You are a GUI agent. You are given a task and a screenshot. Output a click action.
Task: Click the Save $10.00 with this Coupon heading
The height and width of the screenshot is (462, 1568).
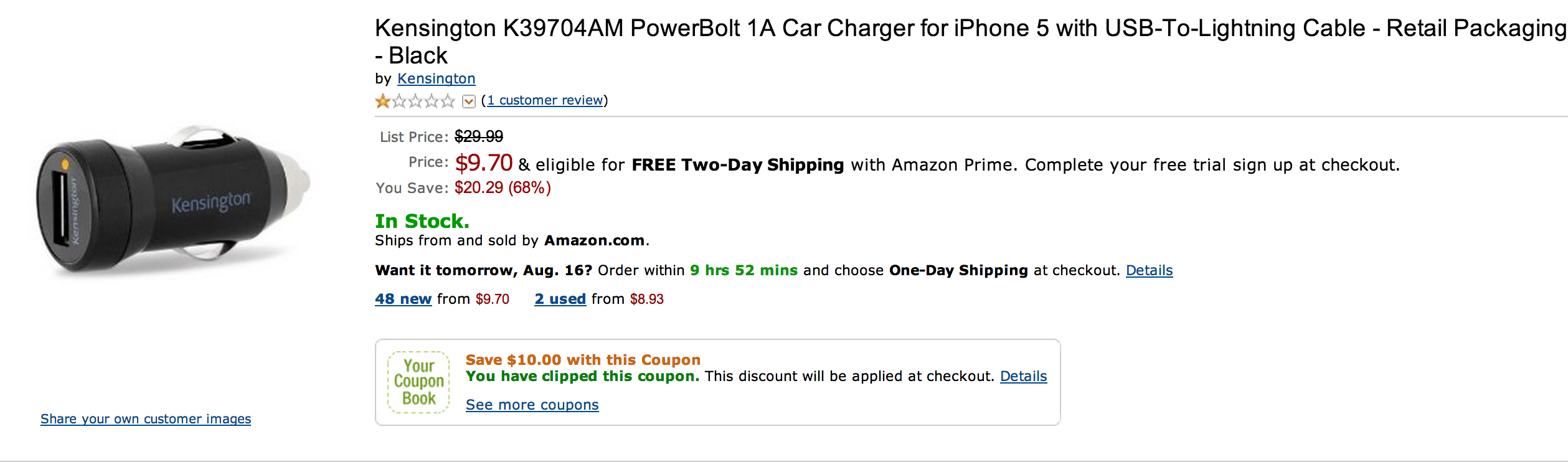pyautogui.click(x=583, y=360)
